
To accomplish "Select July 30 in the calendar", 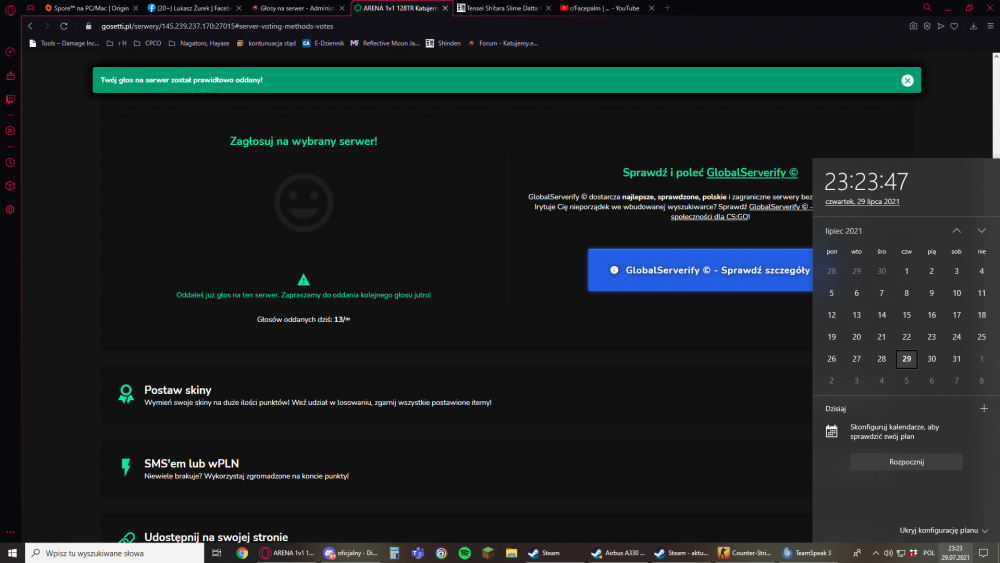I will tap(931, 359).
